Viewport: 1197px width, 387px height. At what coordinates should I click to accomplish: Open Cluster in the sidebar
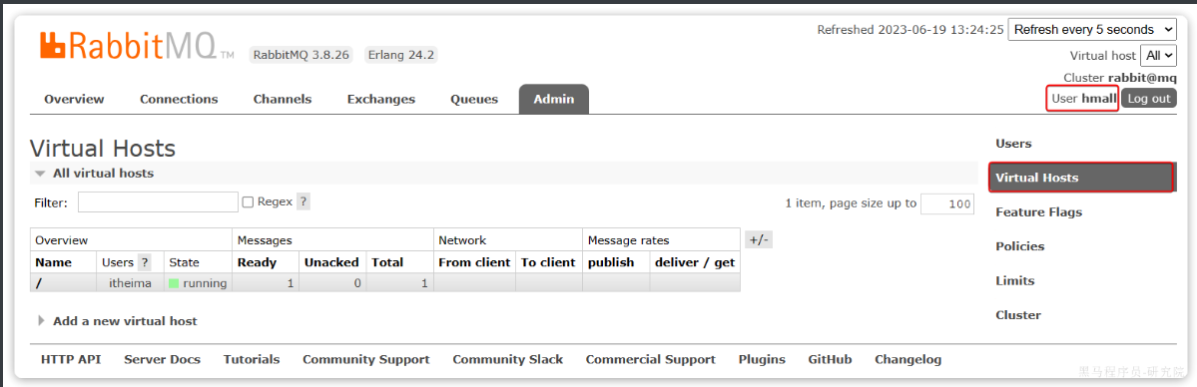(x=1018, y=315)
